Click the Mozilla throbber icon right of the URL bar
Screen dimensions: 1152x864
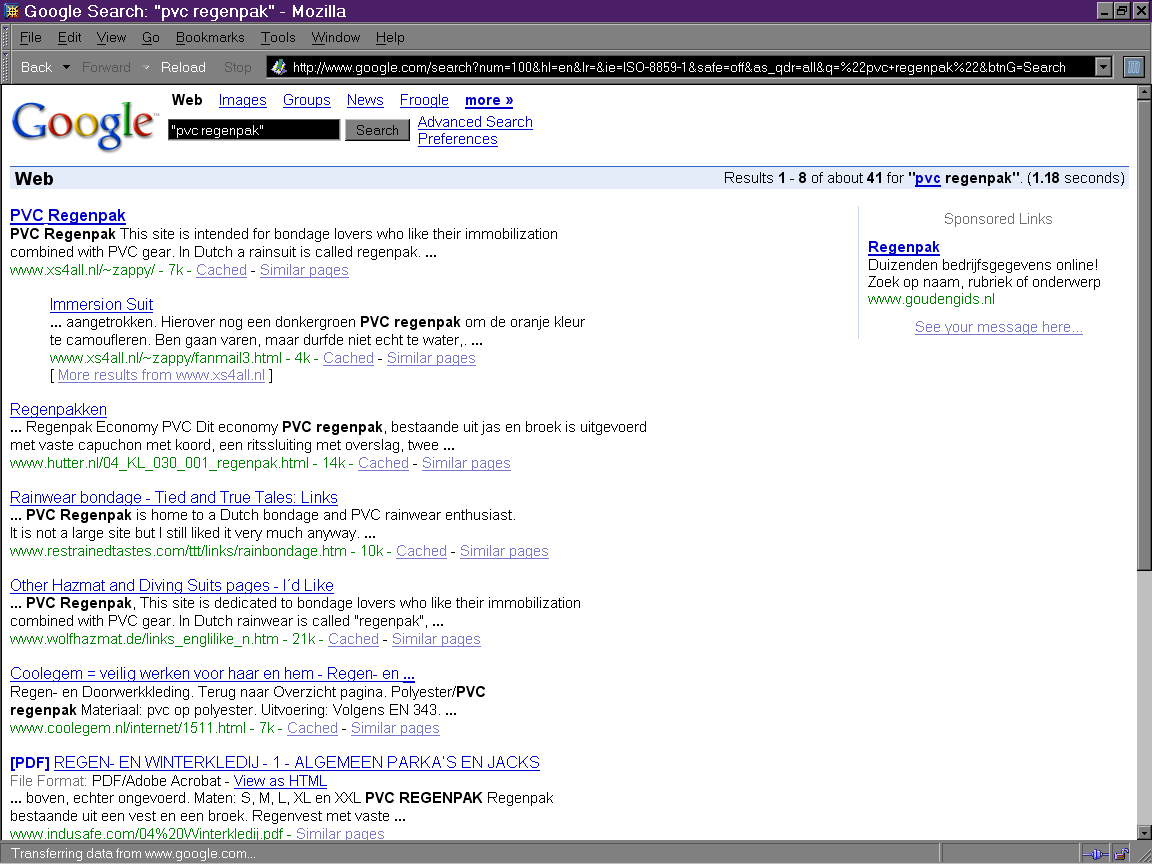click(x=1134, y=67)
